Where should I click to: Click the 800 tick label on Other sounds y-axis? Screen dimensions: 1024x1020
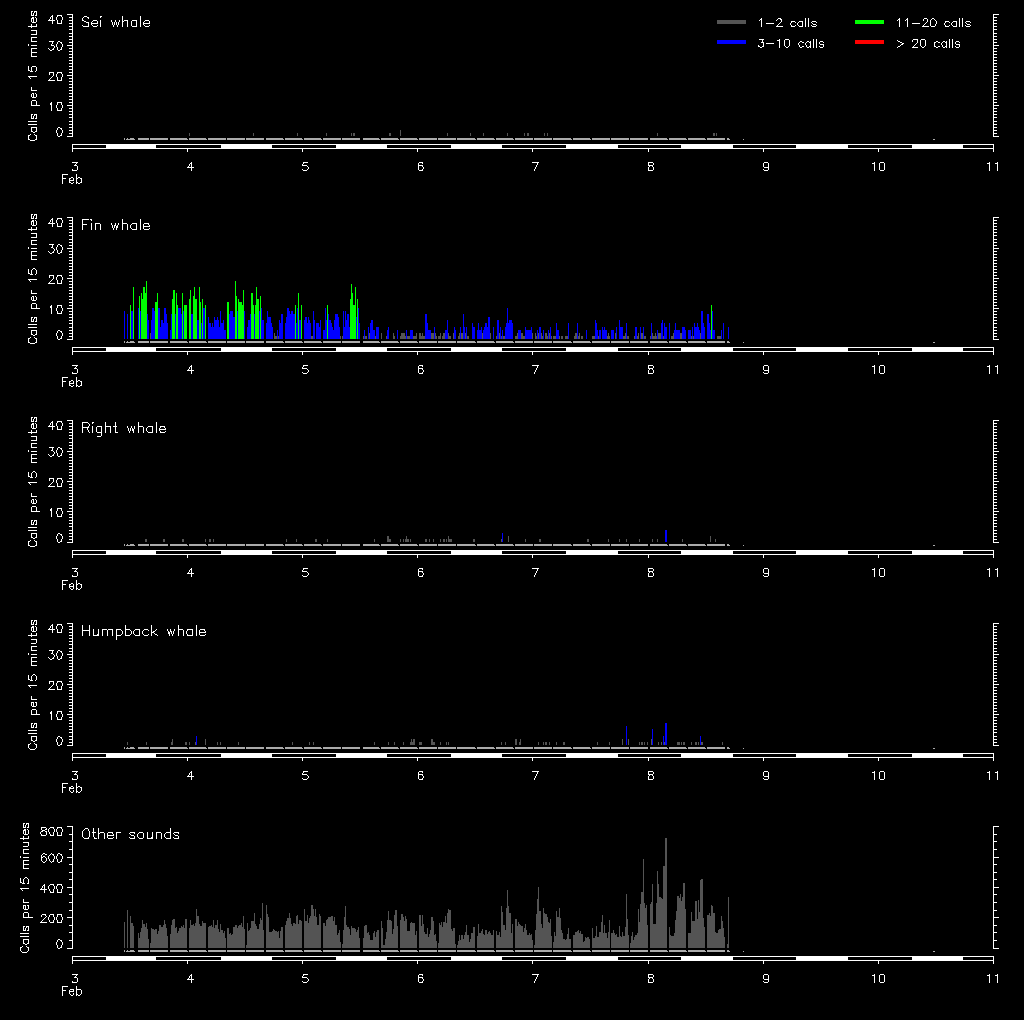pyautogui.click(x=51, y=831)
